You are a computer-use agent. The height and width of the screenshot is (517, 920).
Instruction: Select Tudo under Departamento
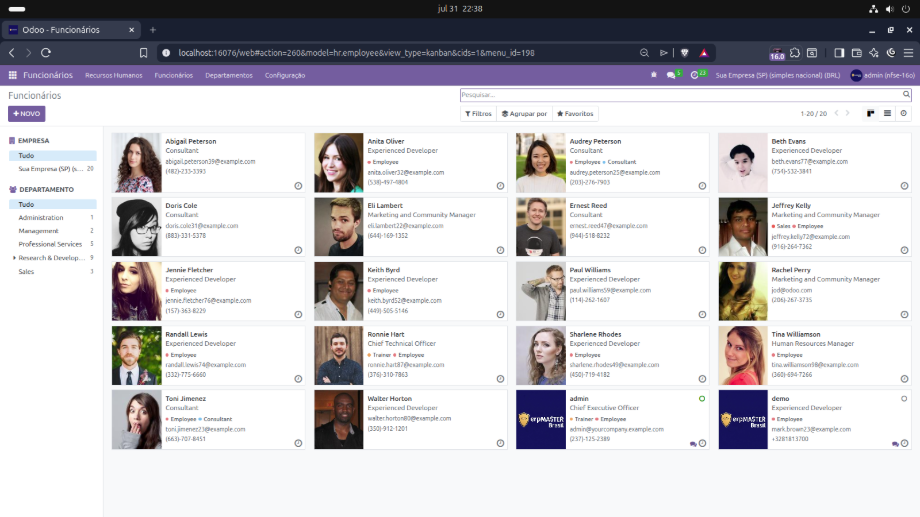click(52, 204)
